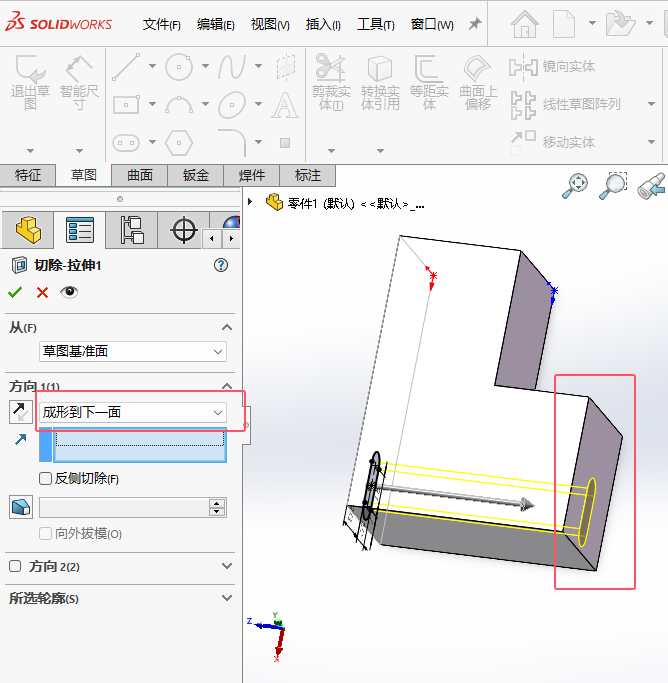Click the Open document icon
This screenshot has height=683, width=668.
click(x=620, y=24)
